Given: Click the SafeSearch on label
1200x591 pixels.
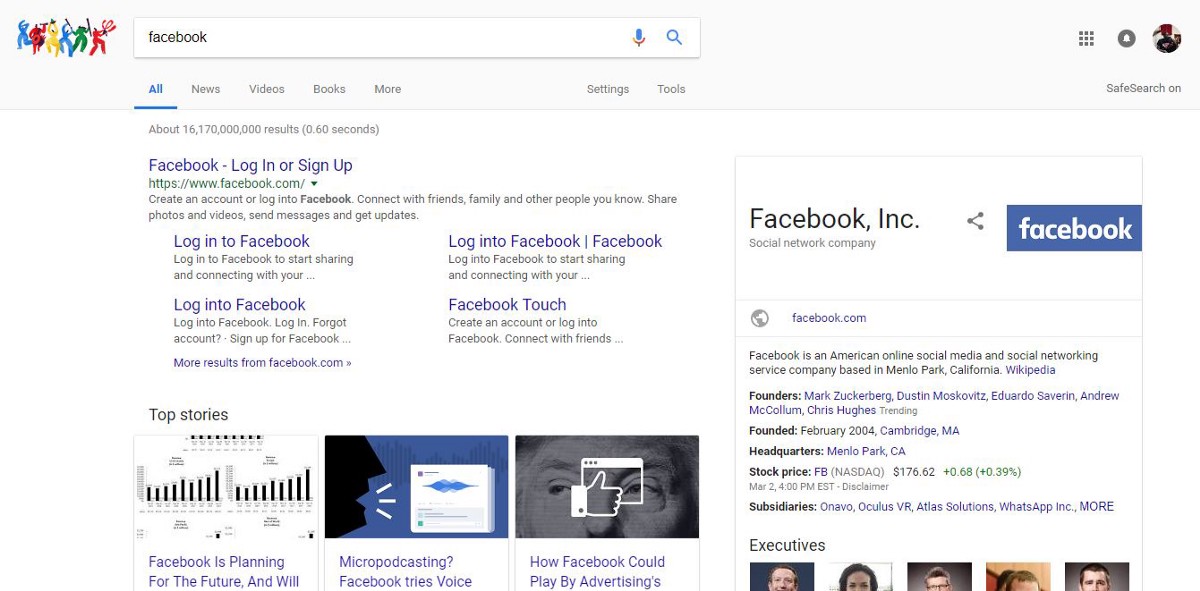Looking at the screenshot, I should (x=1143, y=88).
